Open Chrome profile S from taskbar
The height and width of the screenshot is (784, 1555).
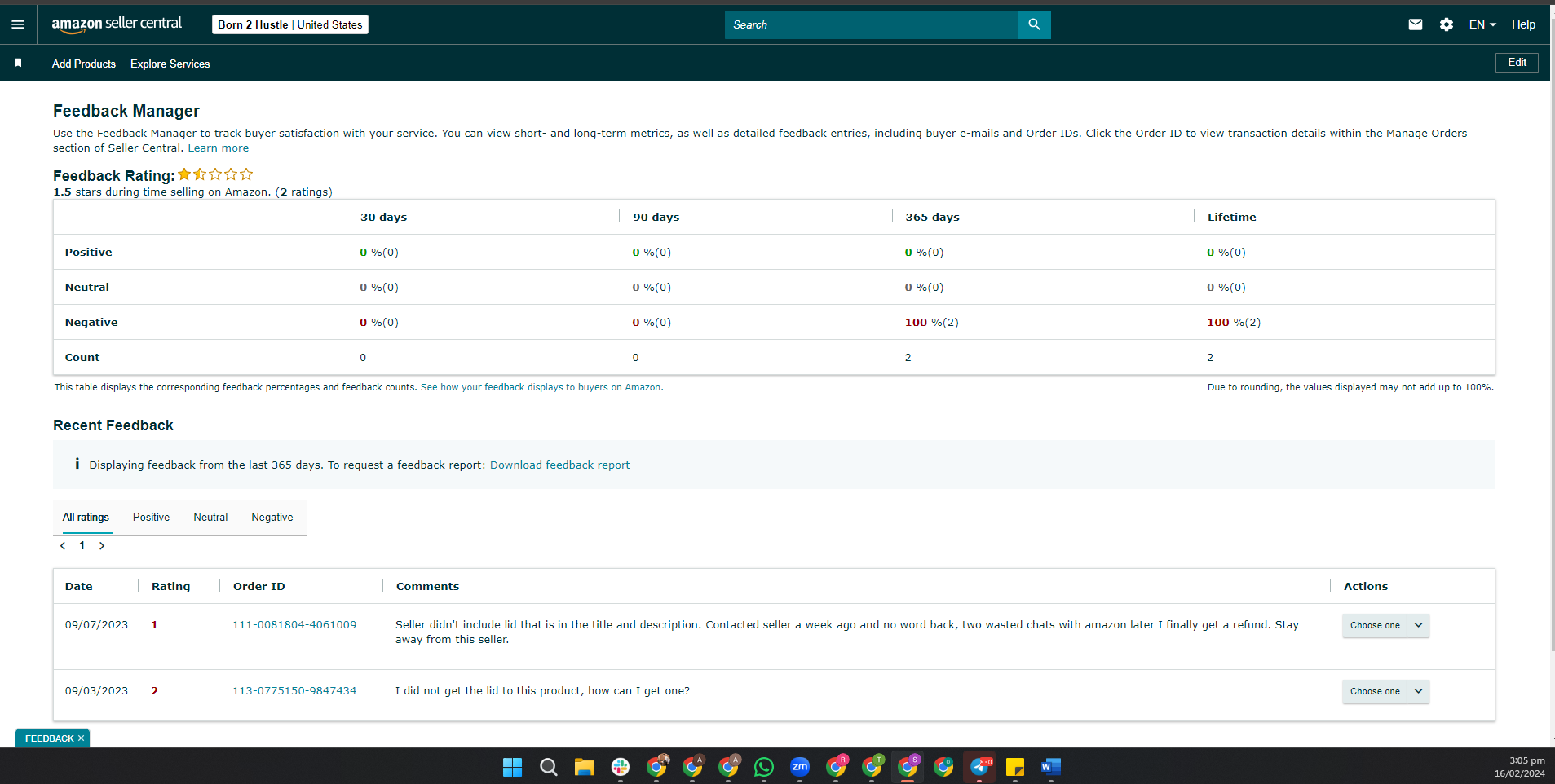coord(908,767)
